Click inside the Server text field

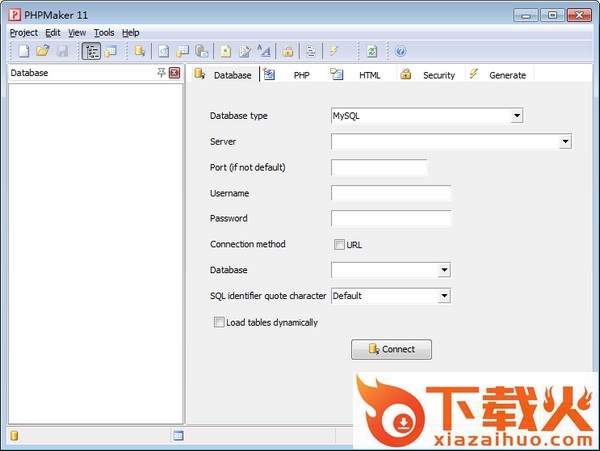tap(445, 142)
